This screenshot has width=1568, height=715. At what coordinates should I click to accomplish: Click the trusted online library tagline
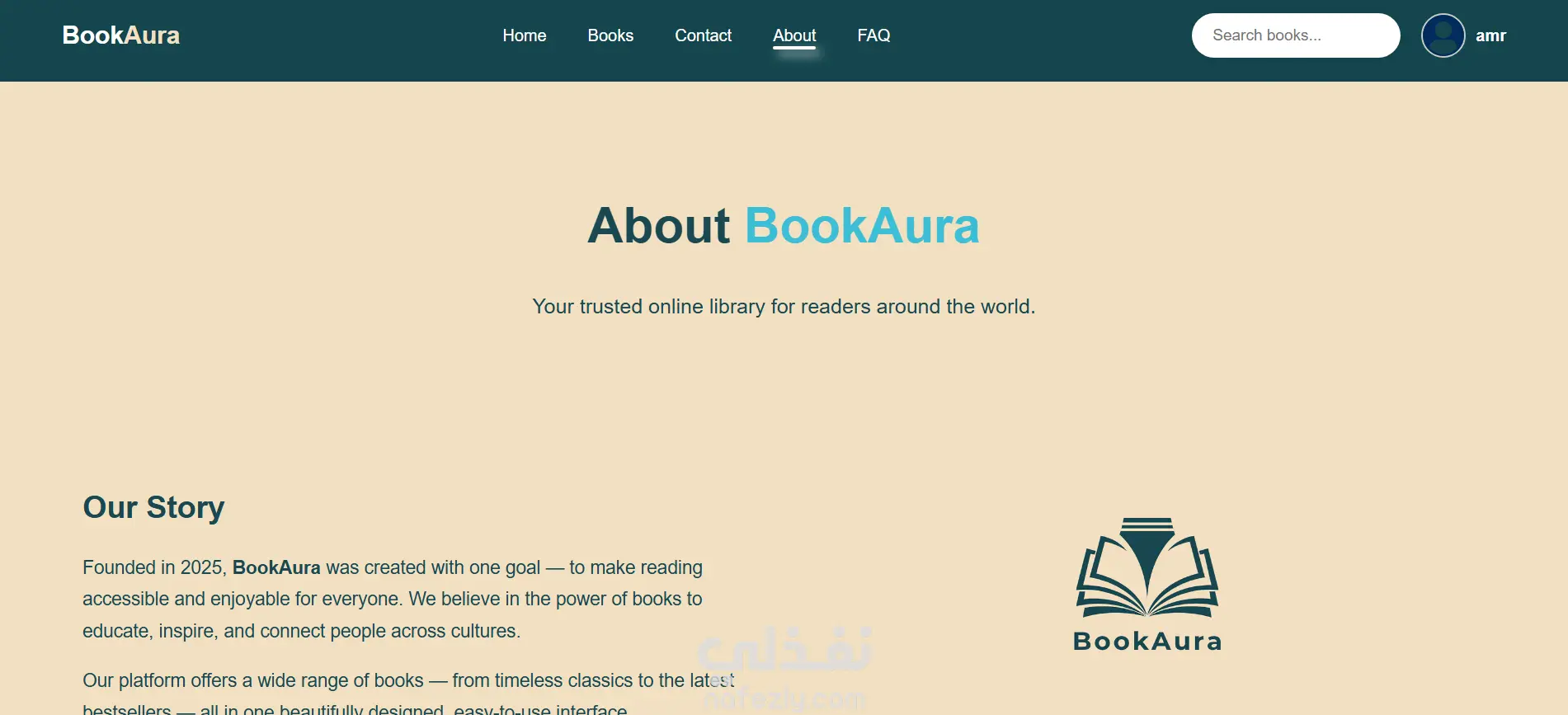click(x=784, y=307)
